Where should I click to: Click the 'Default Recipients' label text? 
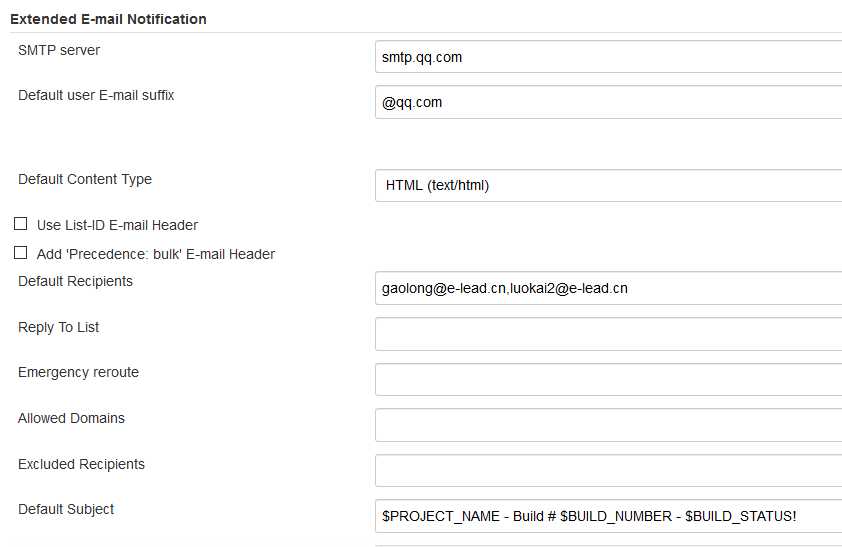75,281
